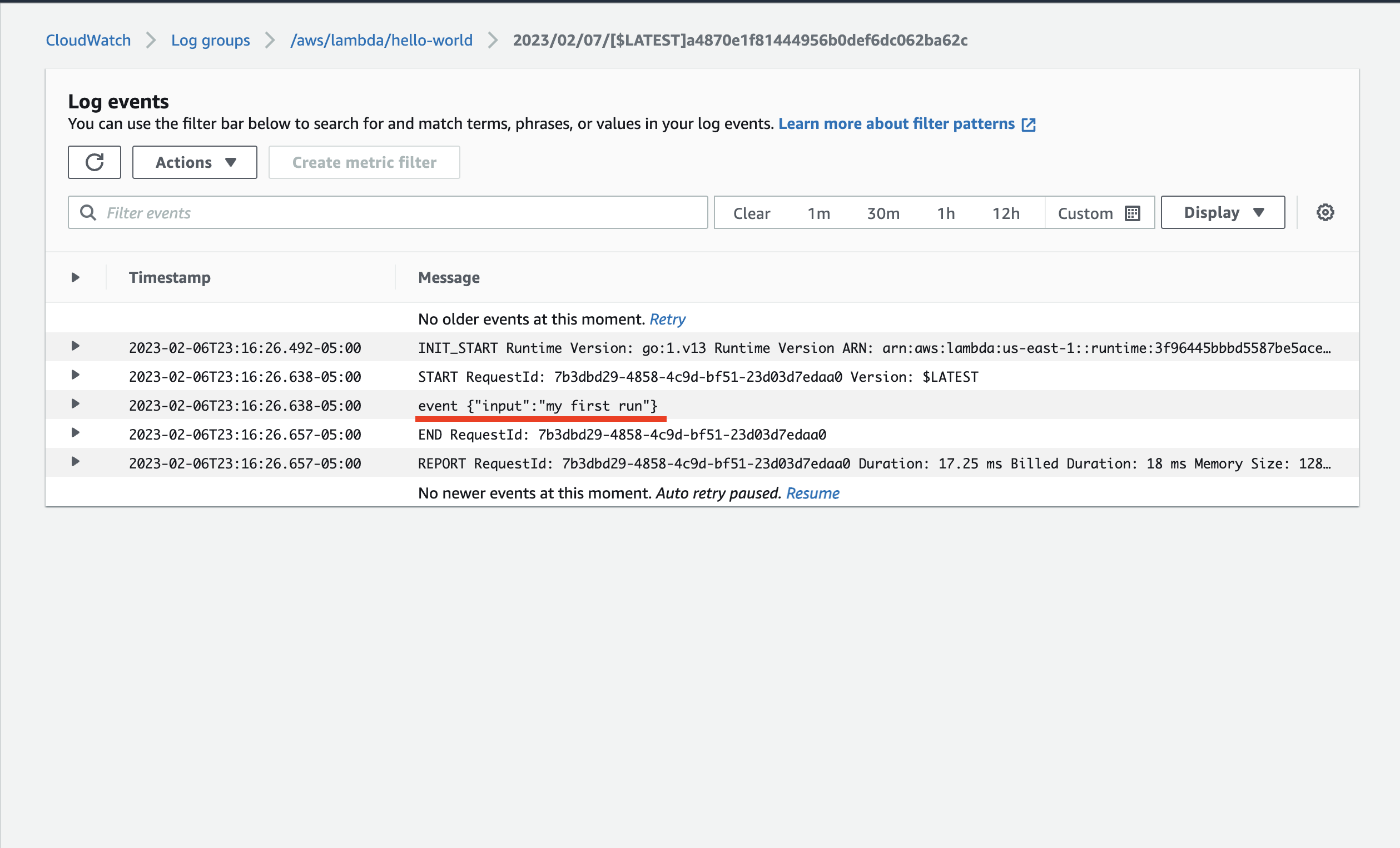Image resolution: width=1400 pixels, height=848 pixels.
Task: Click the refresh log events icon button
Action: [x=95, y=162]
